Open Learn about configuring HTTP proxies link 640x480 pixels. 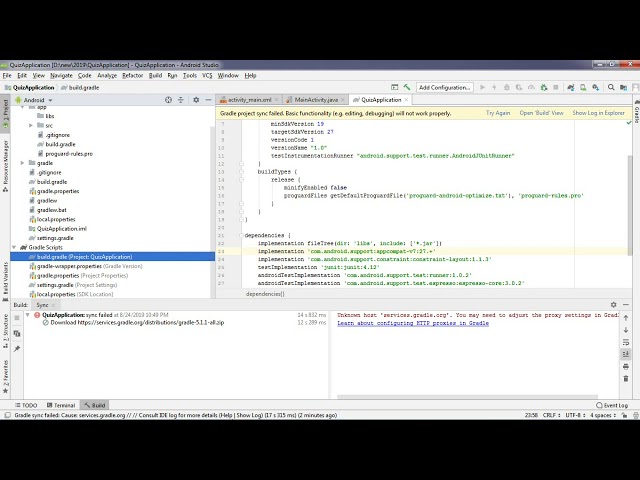coord(413,323)
